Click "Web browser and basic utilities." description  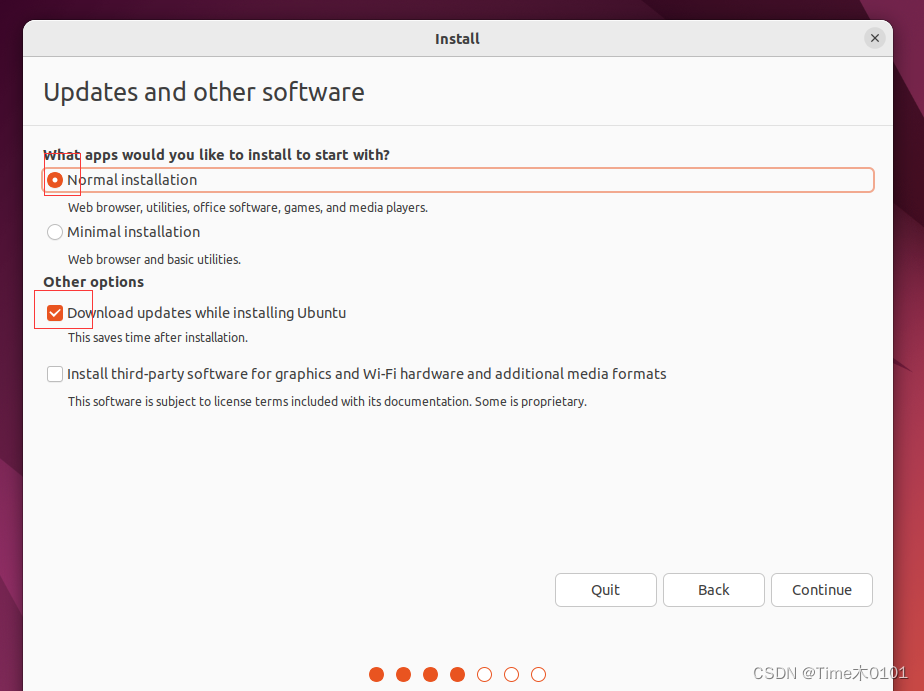(154, 259)
